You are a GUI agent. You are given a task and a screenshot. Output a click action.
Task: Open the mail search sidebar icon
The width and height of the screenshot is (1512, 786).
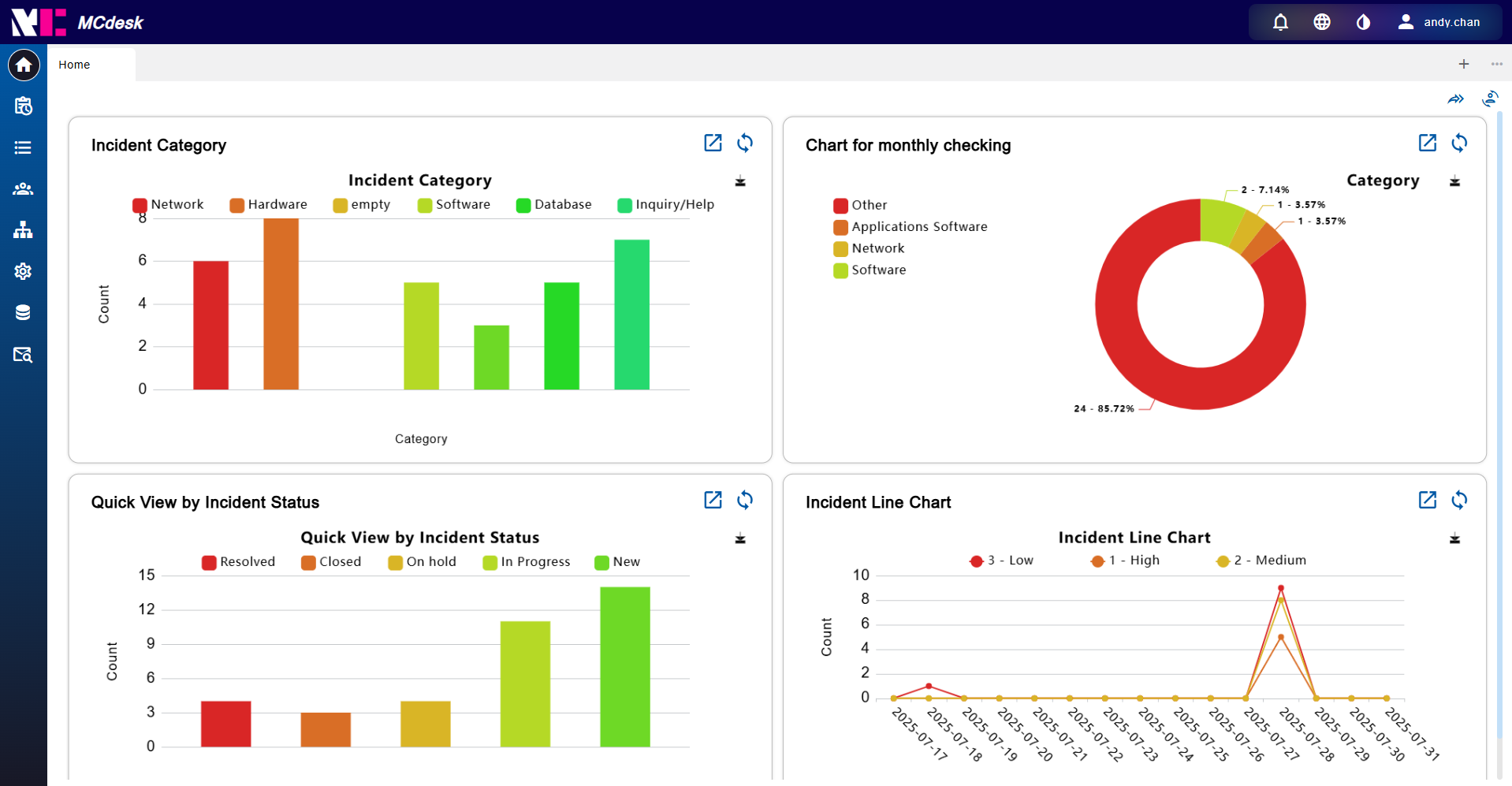click(x=24, y=354)
